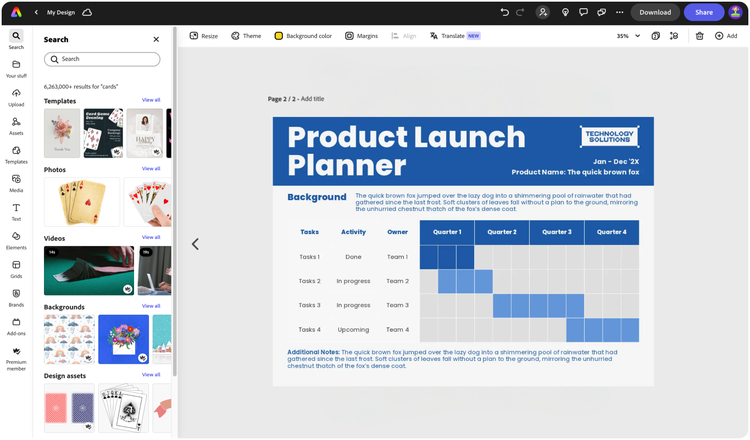Open the Premium member option
Viewport: 750px width, 440px height.
(16, 359)
